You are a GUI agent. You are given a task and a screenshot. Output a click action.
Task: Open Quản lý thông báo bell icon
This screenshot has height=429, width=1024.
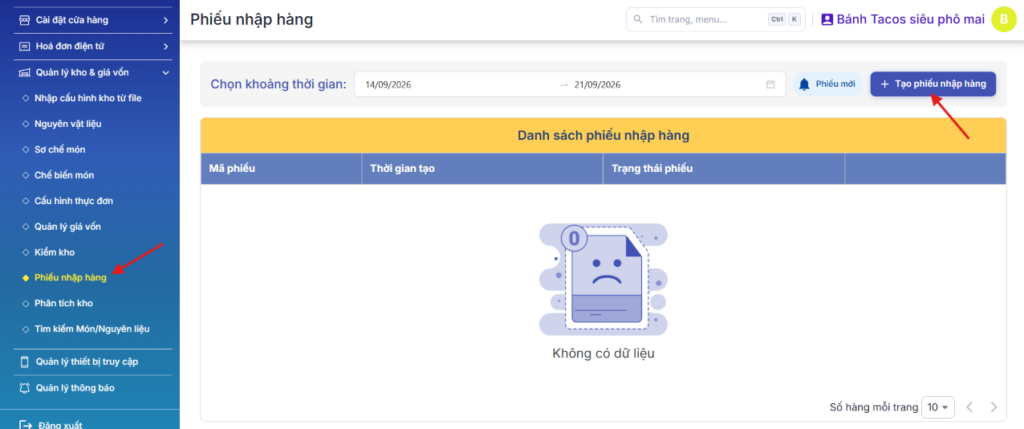25,388
